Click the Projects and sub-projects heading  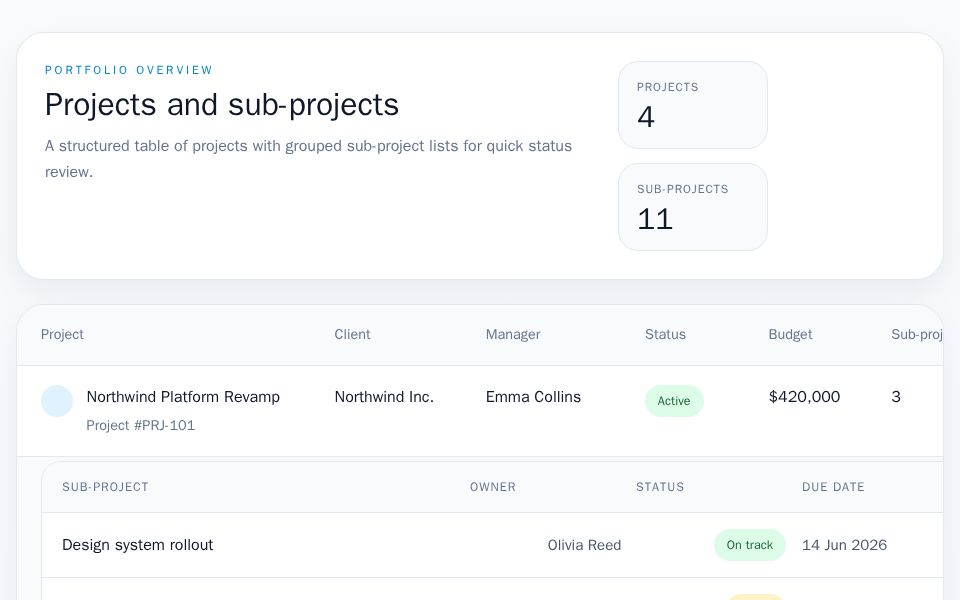[x=222, y=105]
